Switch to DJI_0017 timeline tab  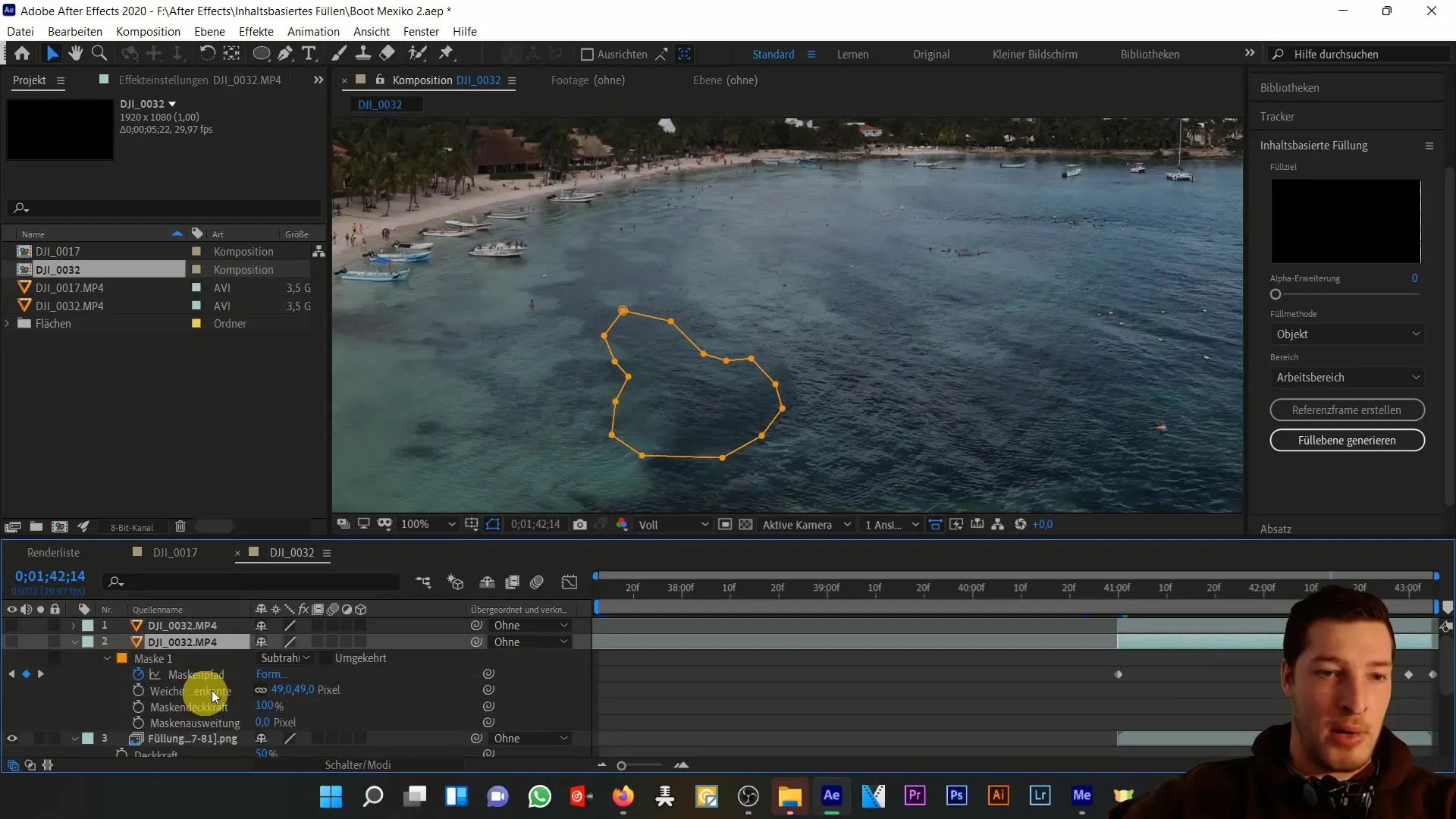175,553
